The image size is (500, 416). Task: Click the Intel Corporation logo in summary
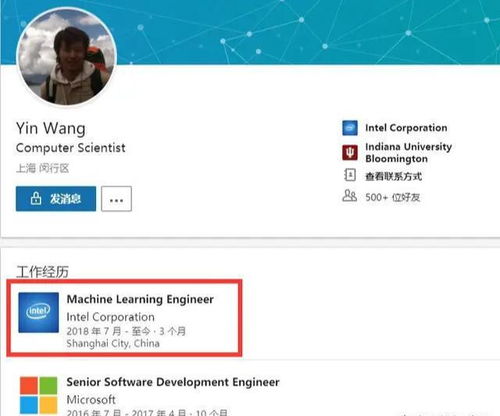pos(350,128)
